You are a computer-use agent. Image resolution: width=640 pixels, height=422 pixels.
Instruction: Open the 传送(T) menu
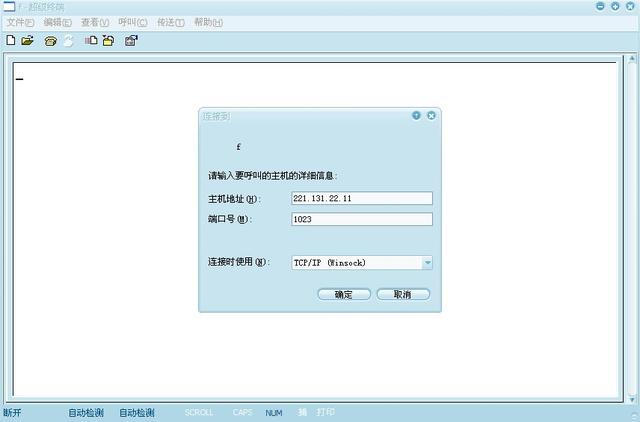coord(171,22)
